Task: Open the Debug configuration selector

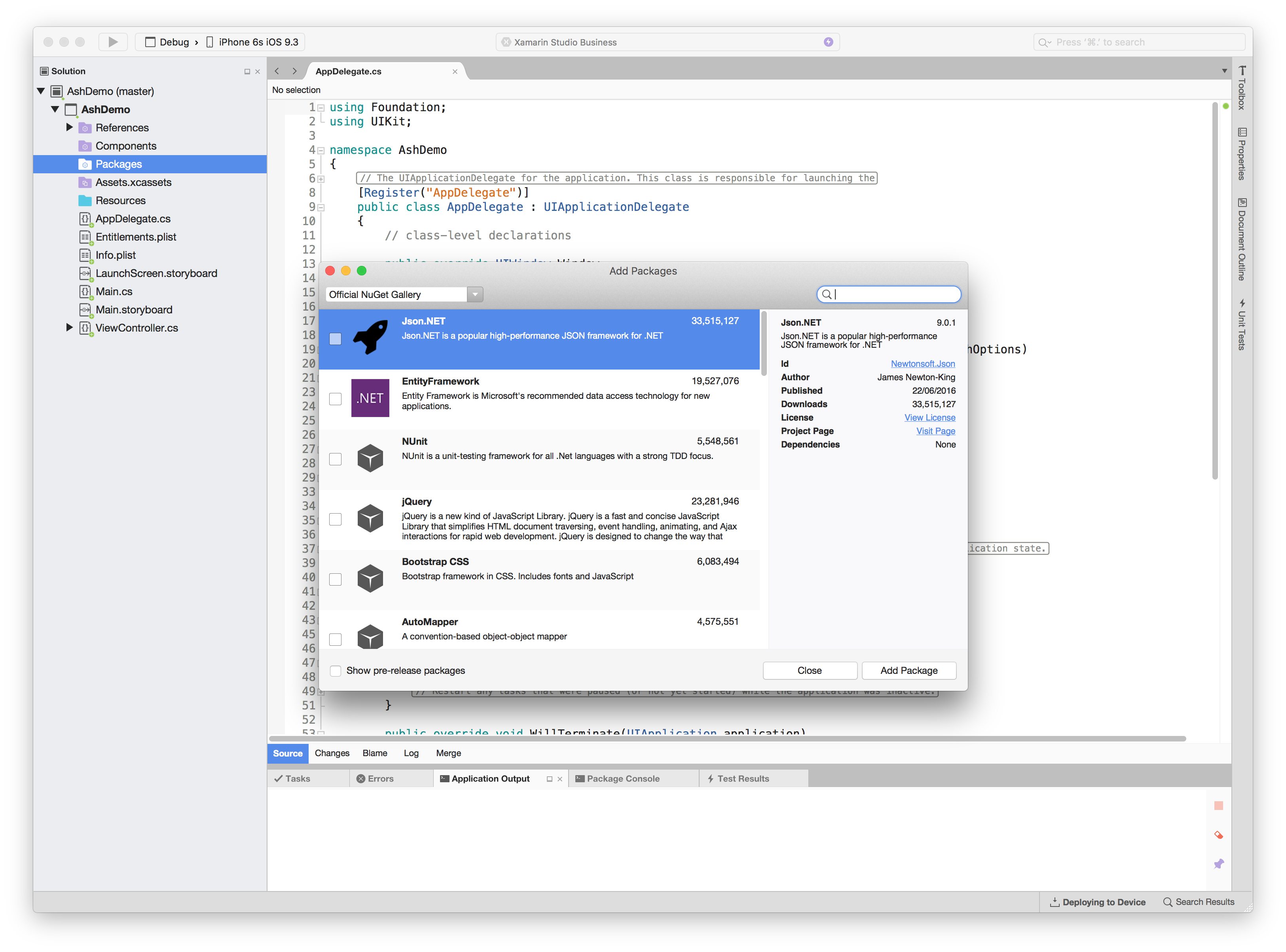Action: coord(167,42)
